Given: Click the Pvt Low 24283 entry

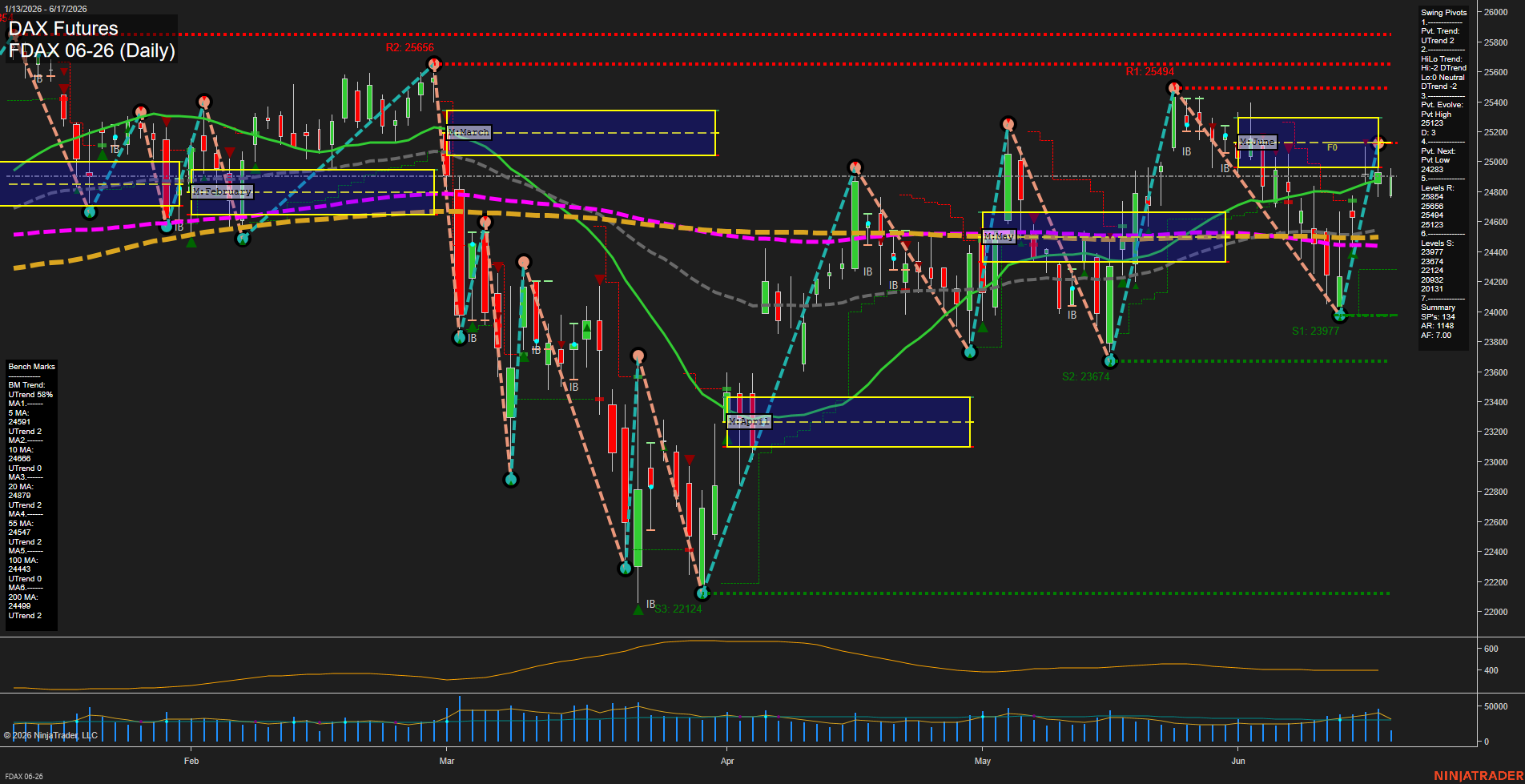Looking at the screenshot, I should point(1436,165).
